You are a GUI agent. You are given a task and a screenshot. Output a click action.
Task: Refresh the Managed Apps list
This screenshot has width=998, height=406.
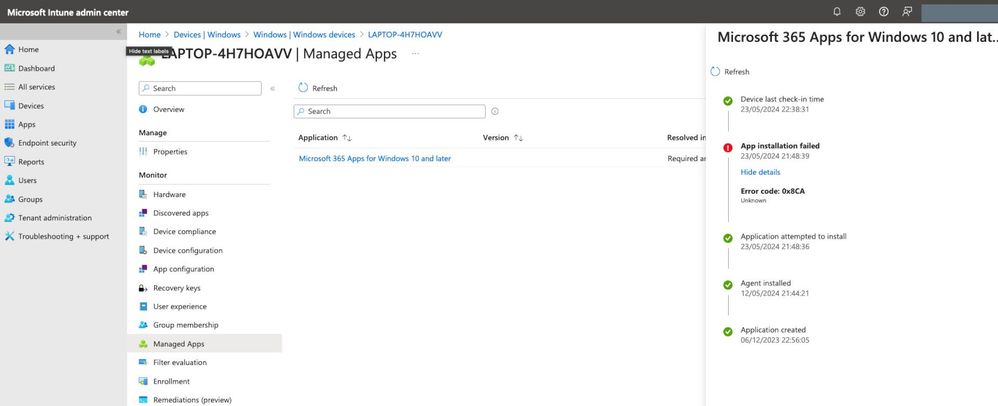coord(318,88)
